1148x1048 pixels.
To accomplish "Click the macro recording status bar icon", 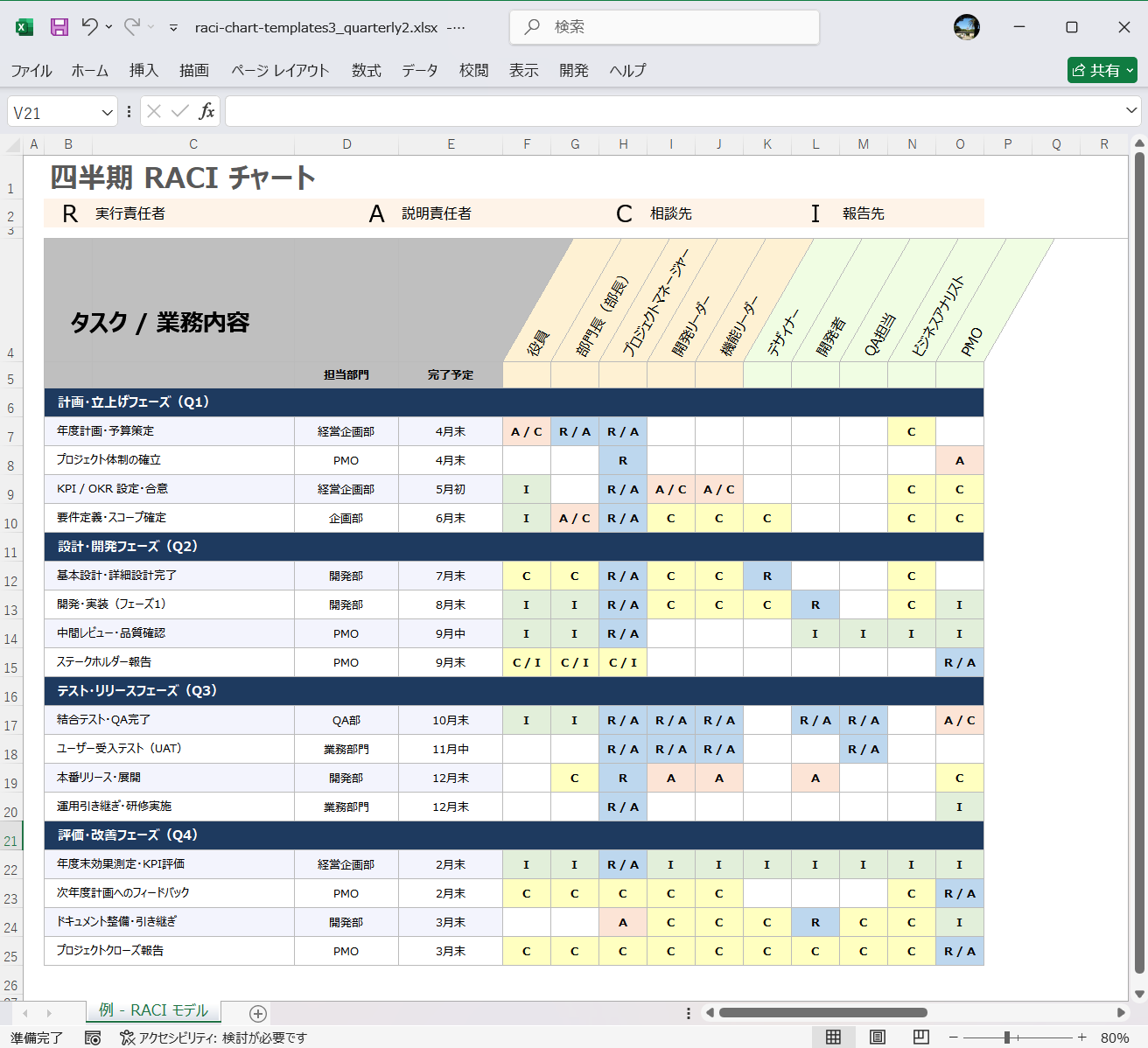I will 93,1038.
